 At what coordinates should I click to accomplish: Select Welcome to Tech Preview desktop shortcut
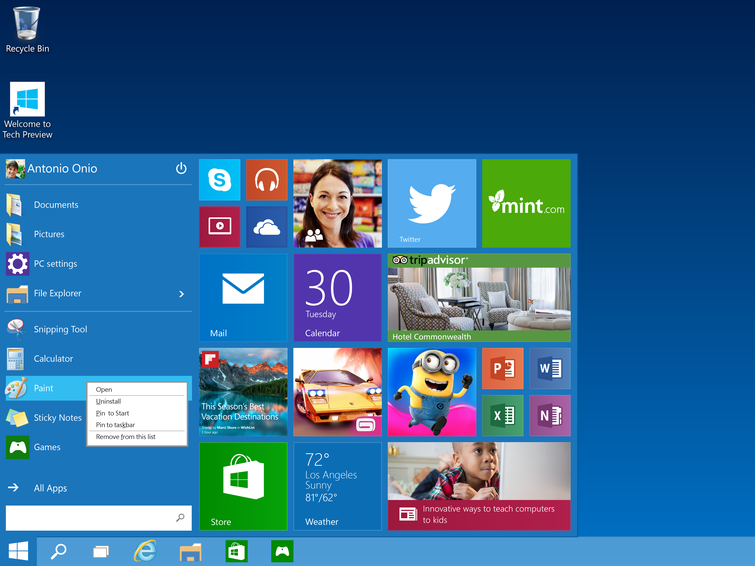pyautogui.click(x=27, y=111)
